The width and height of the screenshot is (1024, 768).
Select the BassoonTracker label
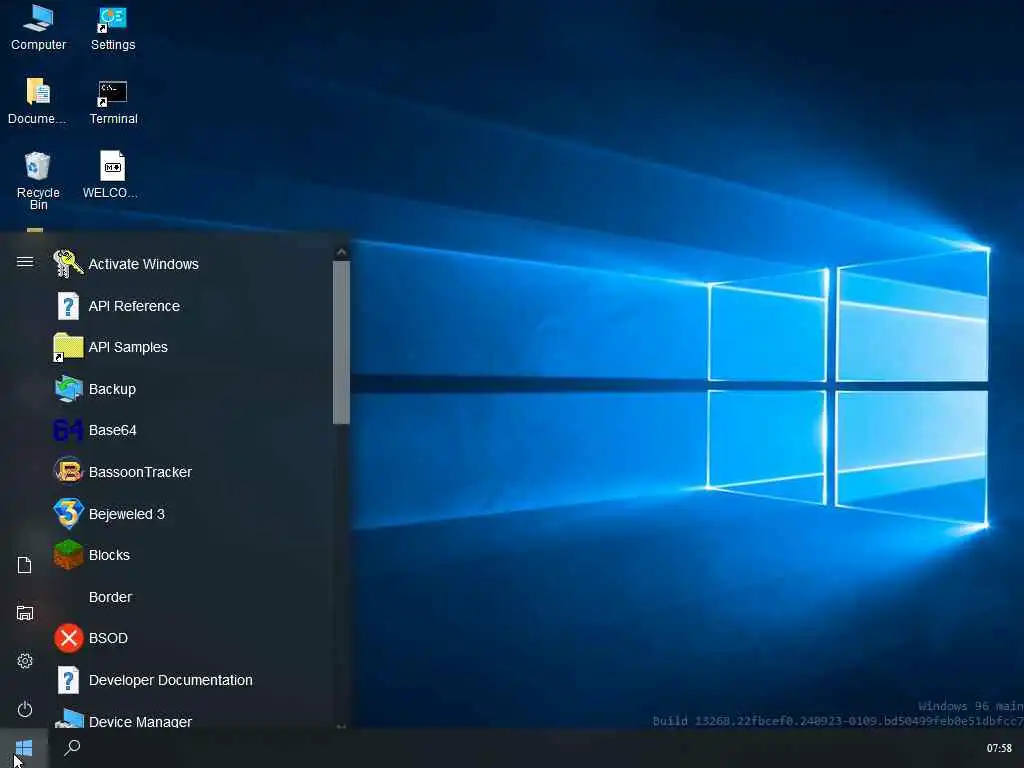[x=140, y=472]
